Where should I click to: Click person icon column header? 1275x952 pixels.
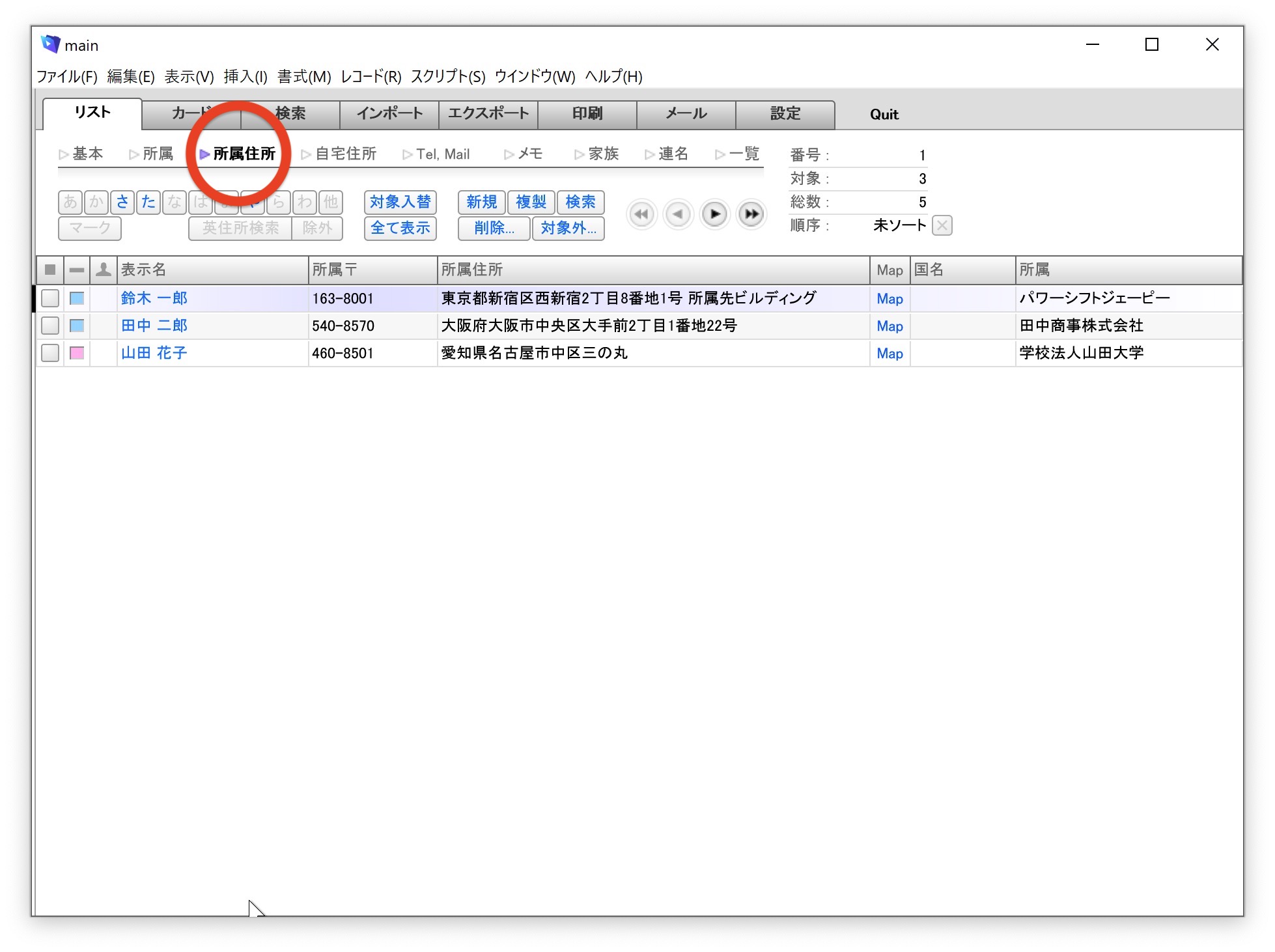pos(103,270)
